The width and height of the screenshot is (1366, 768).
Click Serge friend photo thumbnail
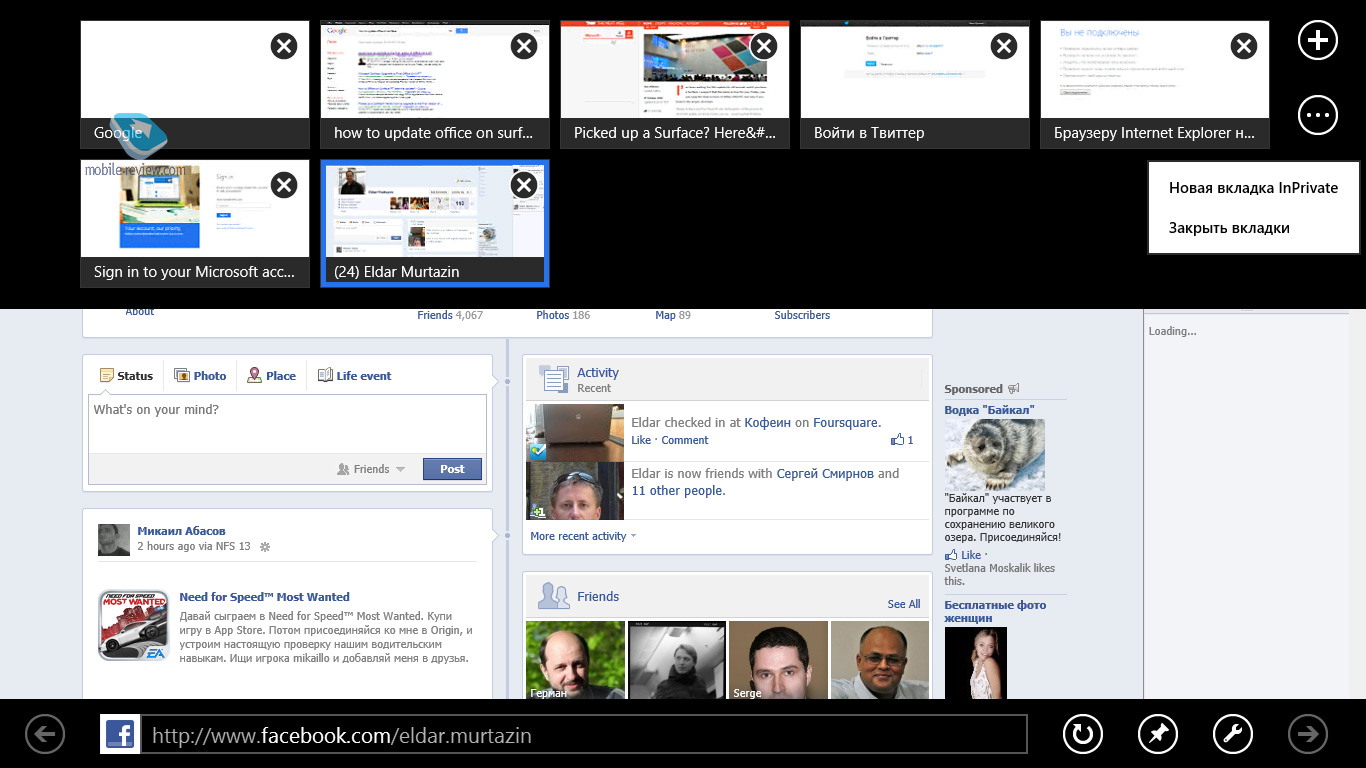(x=778, y=660)
